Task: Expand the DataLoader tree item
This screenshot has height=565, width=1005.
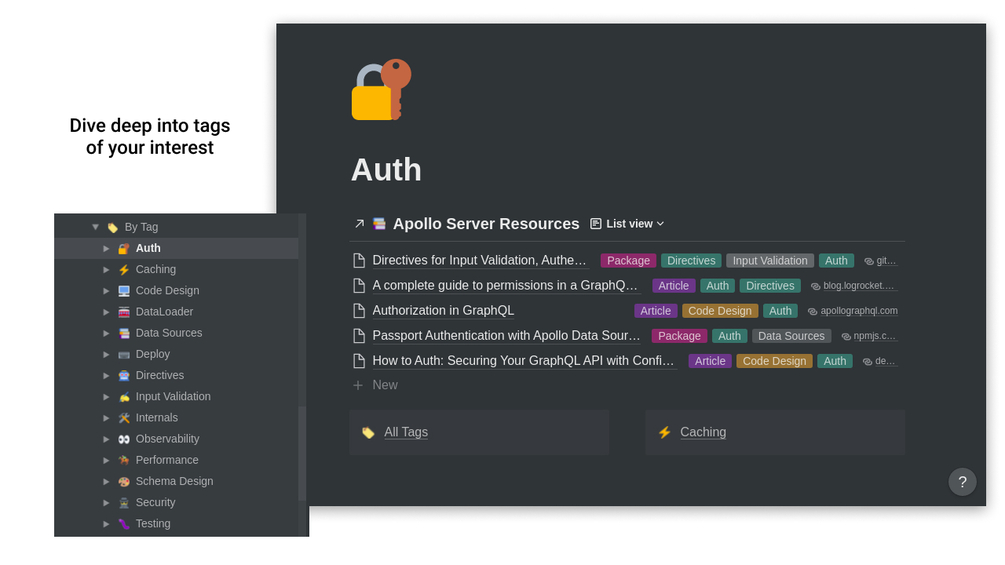Action: (x=106, y=312)
